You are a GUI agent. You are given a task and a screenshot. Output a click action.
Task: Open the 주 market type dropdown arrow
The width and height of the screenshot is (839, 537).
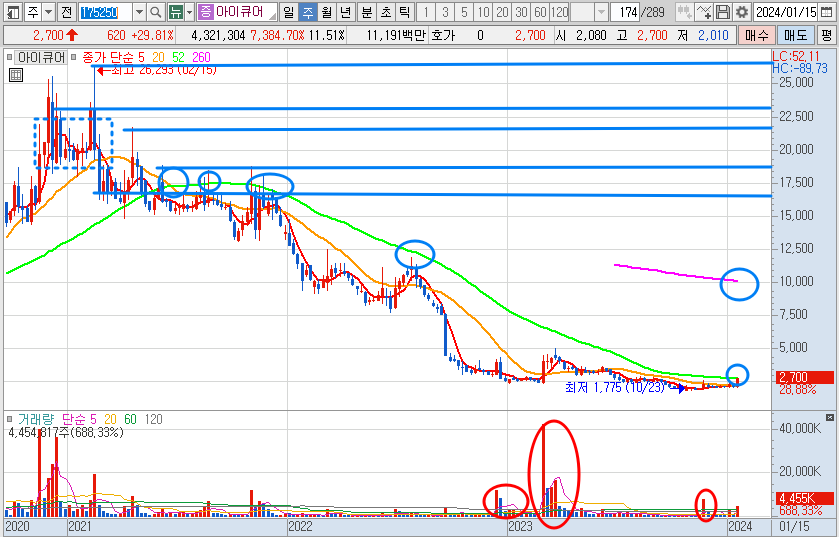[49, 12]
